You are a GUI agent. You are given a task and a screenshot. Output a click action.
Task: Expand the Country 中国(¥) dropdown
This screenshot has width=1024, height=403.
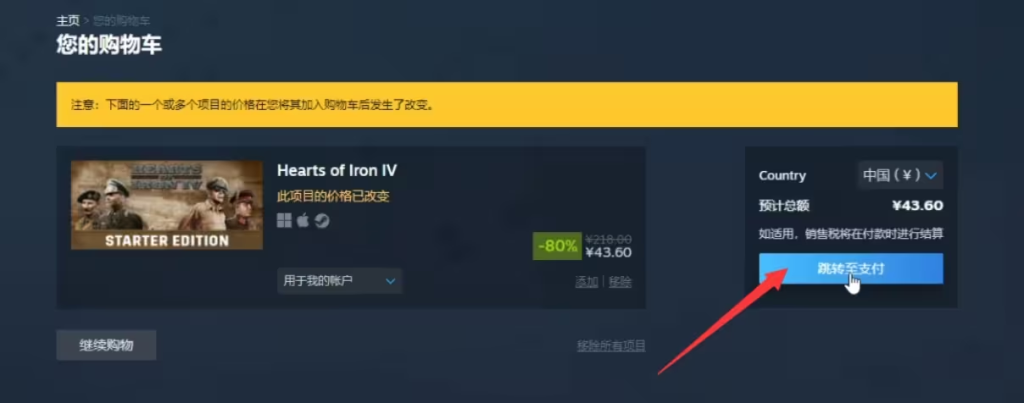(x=900, y=175)
